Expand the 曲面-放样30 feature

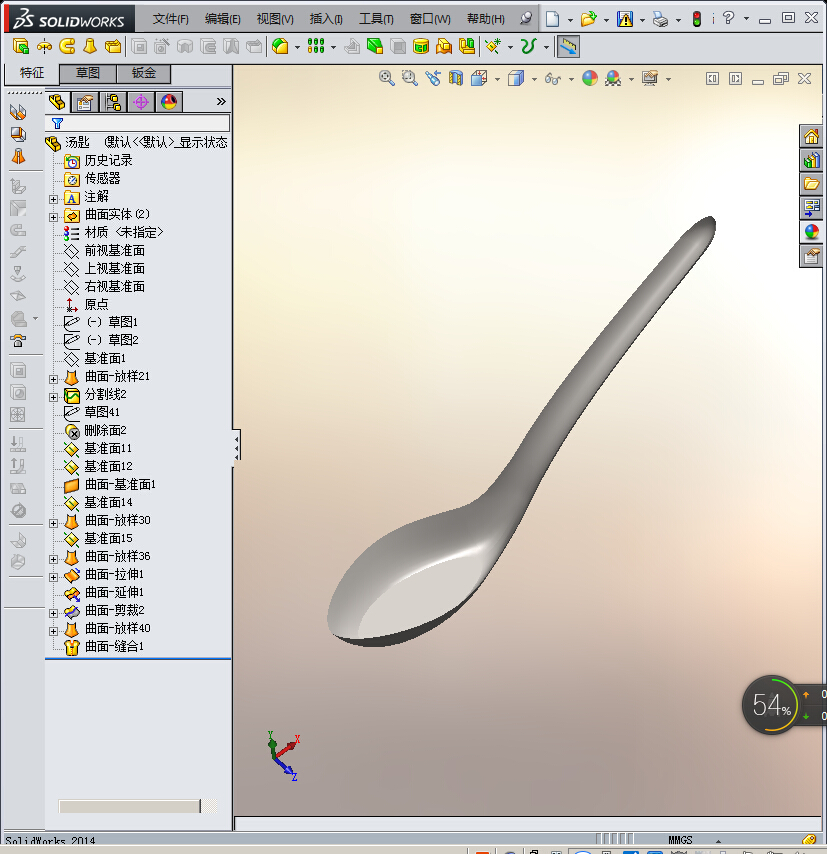pyautogui.click(x=53, y=523)
